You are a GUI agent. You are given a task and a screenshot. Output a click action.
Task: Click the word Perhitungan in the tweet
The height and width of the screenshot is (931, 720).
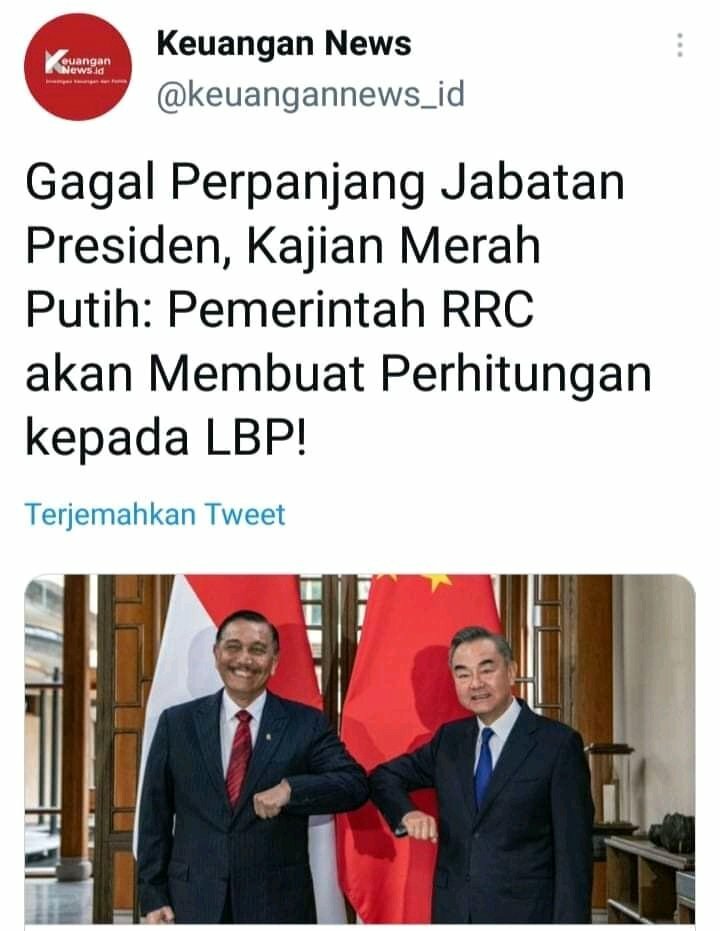[516, 376]
